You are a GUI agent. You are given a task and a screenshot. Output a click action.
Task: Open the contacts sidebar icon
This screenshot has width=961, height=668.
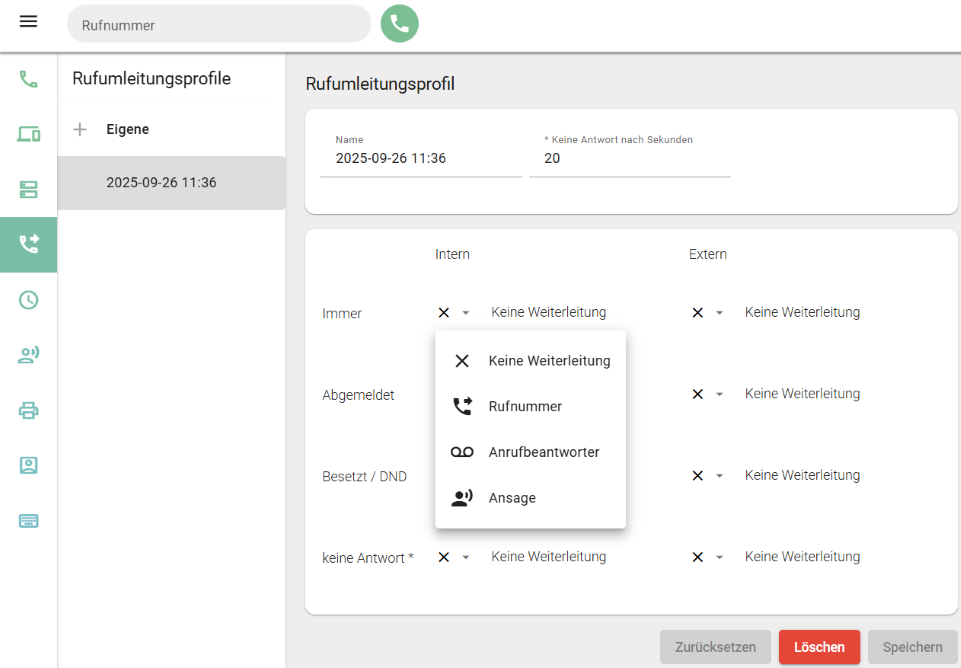coord(28,465)
